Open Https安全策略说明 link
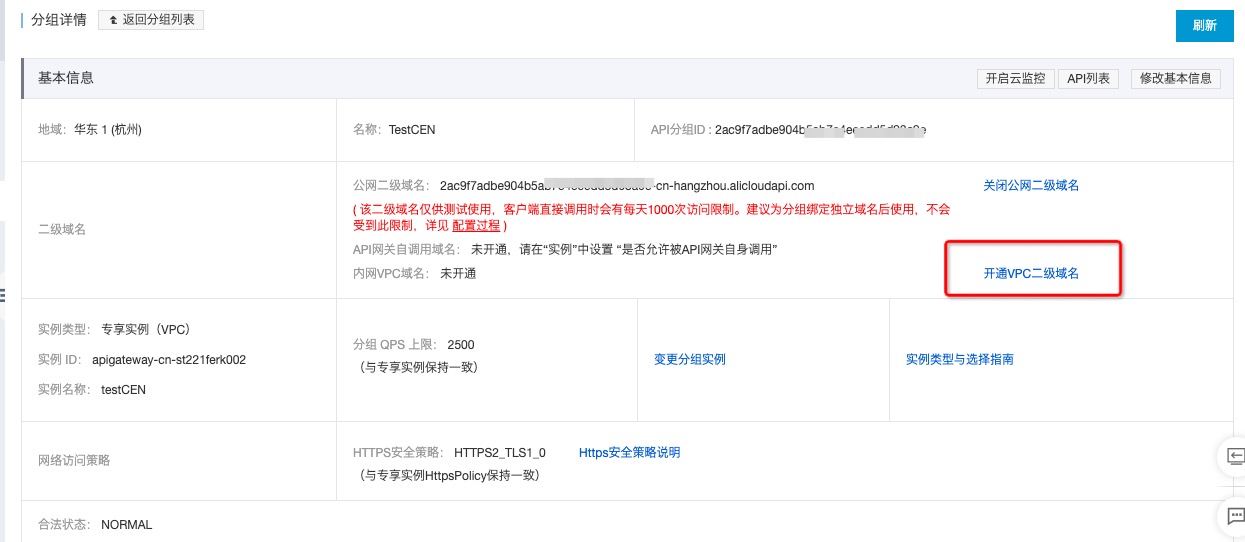1245x542 pixels. [630, 453]
